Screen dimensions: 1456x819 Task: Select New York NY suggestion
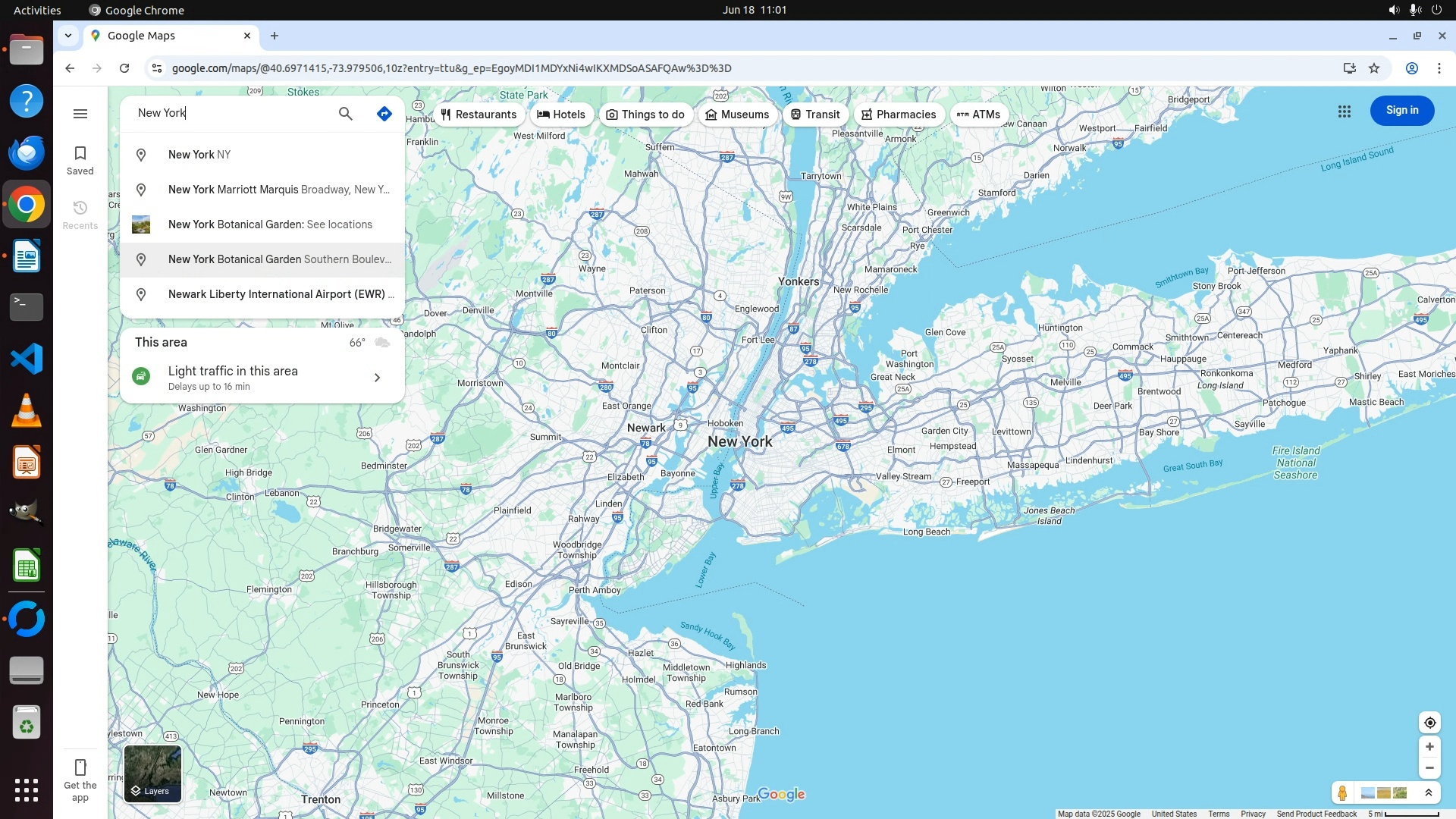[x=200, y=155]
